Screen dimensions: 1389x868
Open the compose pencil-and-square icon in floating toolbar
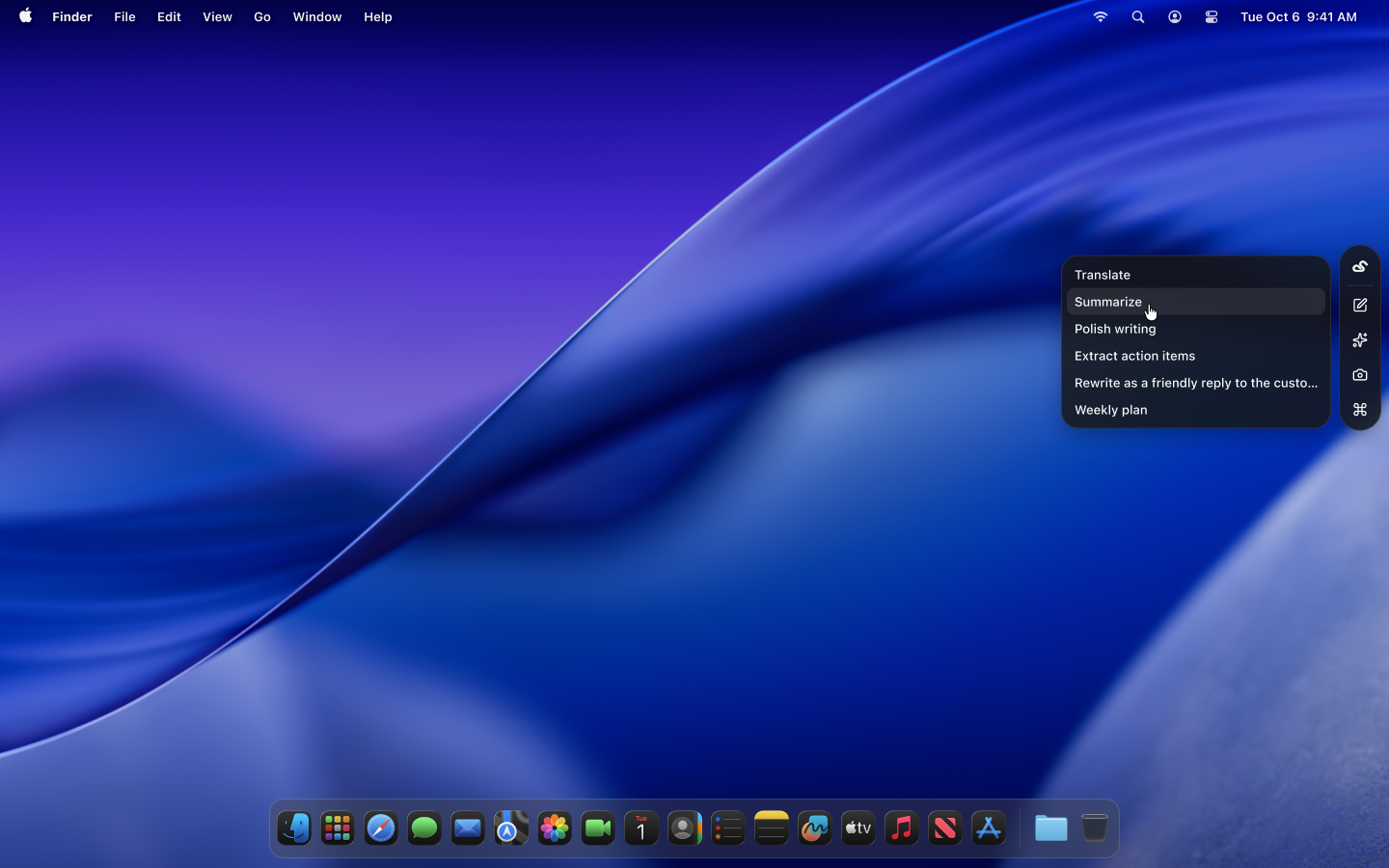1360,305
